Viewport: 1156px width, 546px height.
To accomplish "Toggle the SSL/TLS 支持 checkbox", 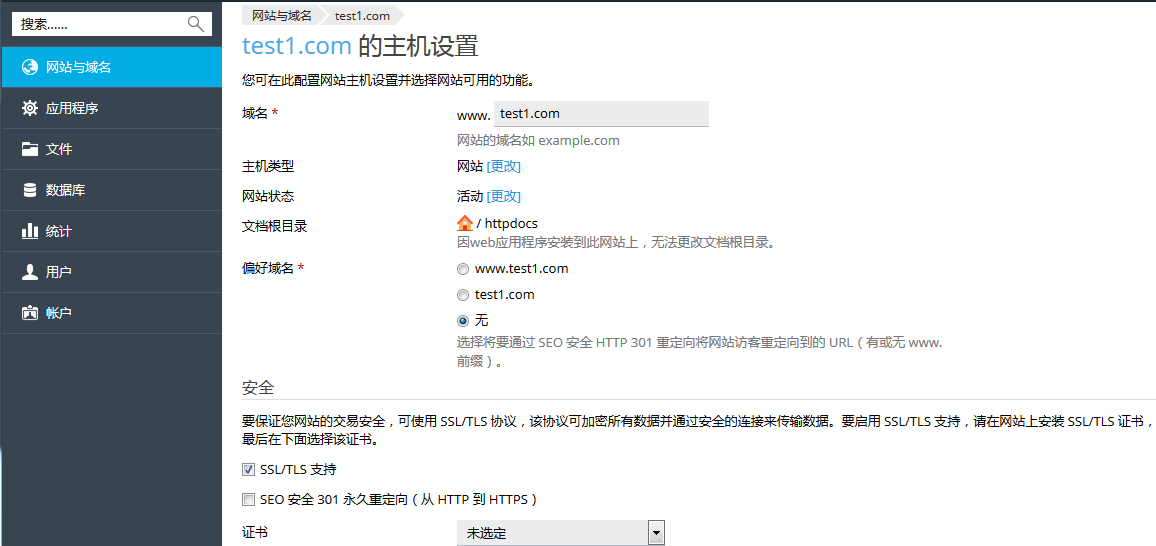I will pos(249,470).
